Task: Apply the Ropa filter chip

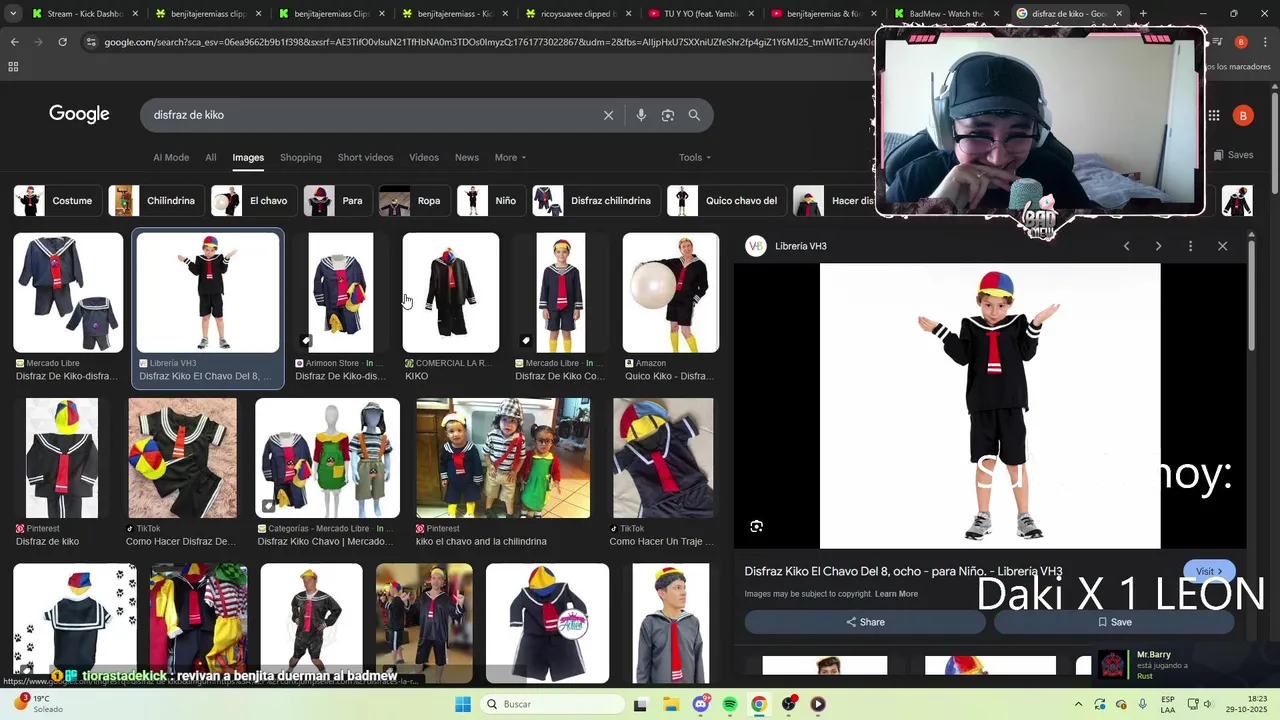Action: [414, 201]
